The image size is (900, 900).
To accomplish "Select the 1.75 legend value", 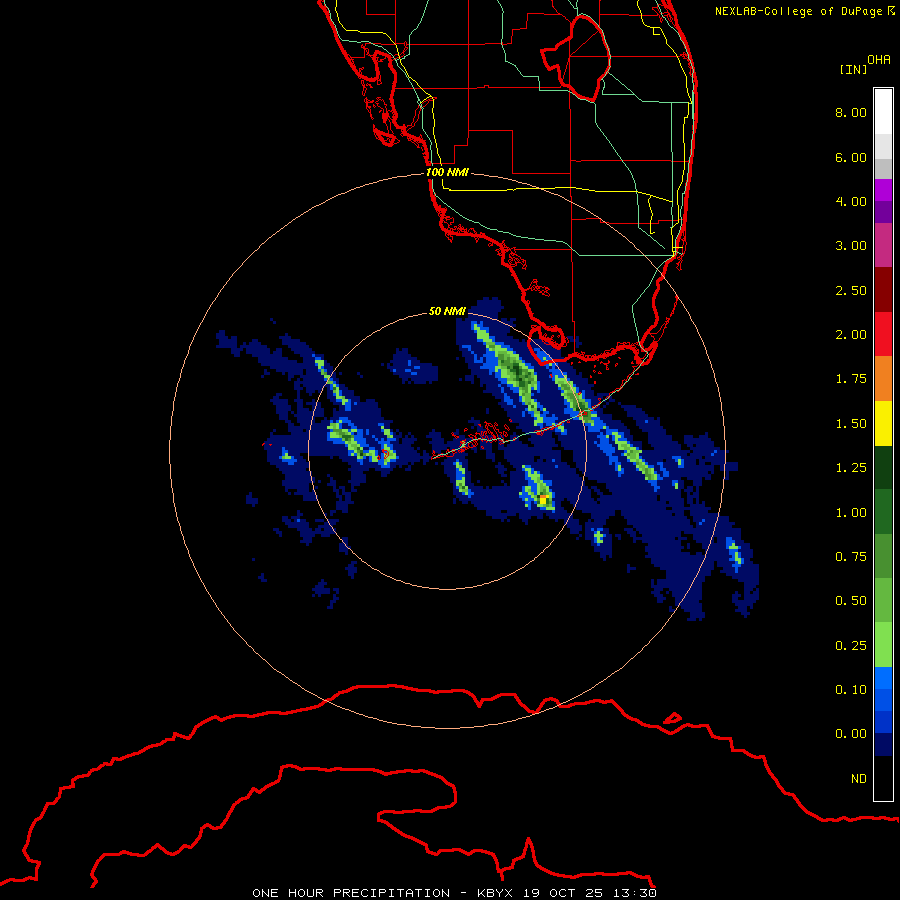I will (851, 379).
